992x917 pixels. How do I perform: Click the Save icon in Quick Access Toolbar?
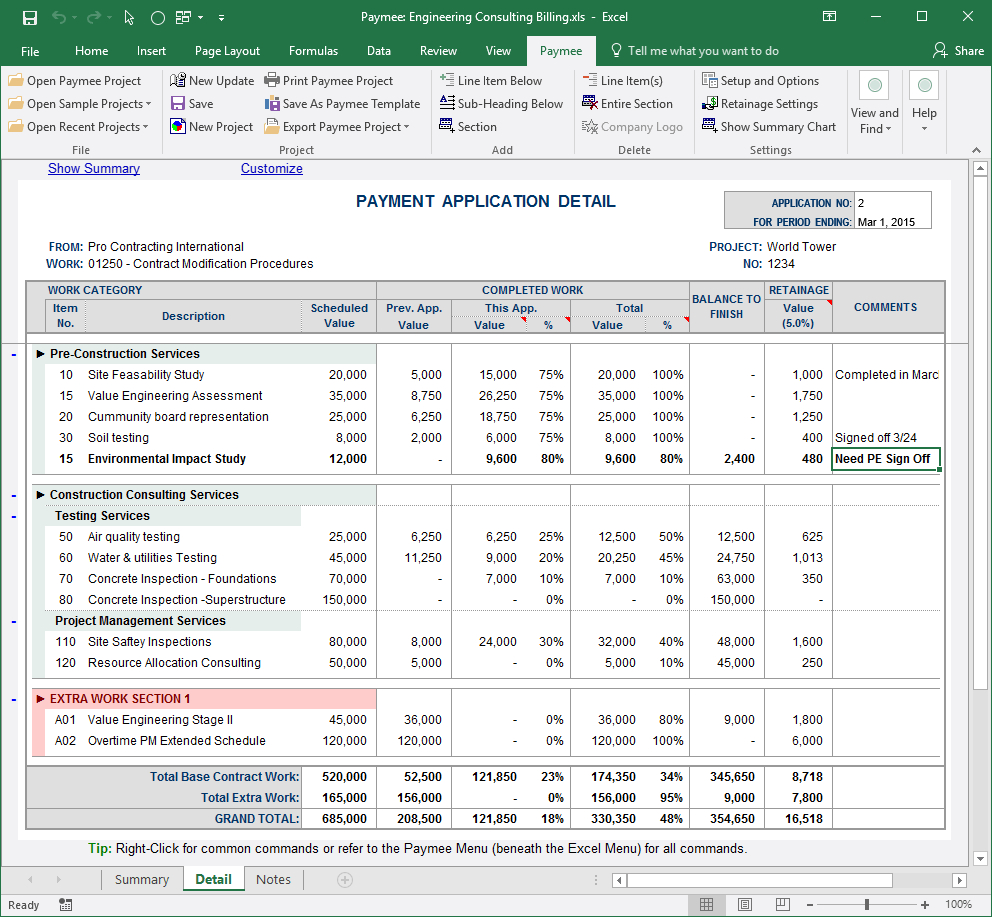pos(29,18)
